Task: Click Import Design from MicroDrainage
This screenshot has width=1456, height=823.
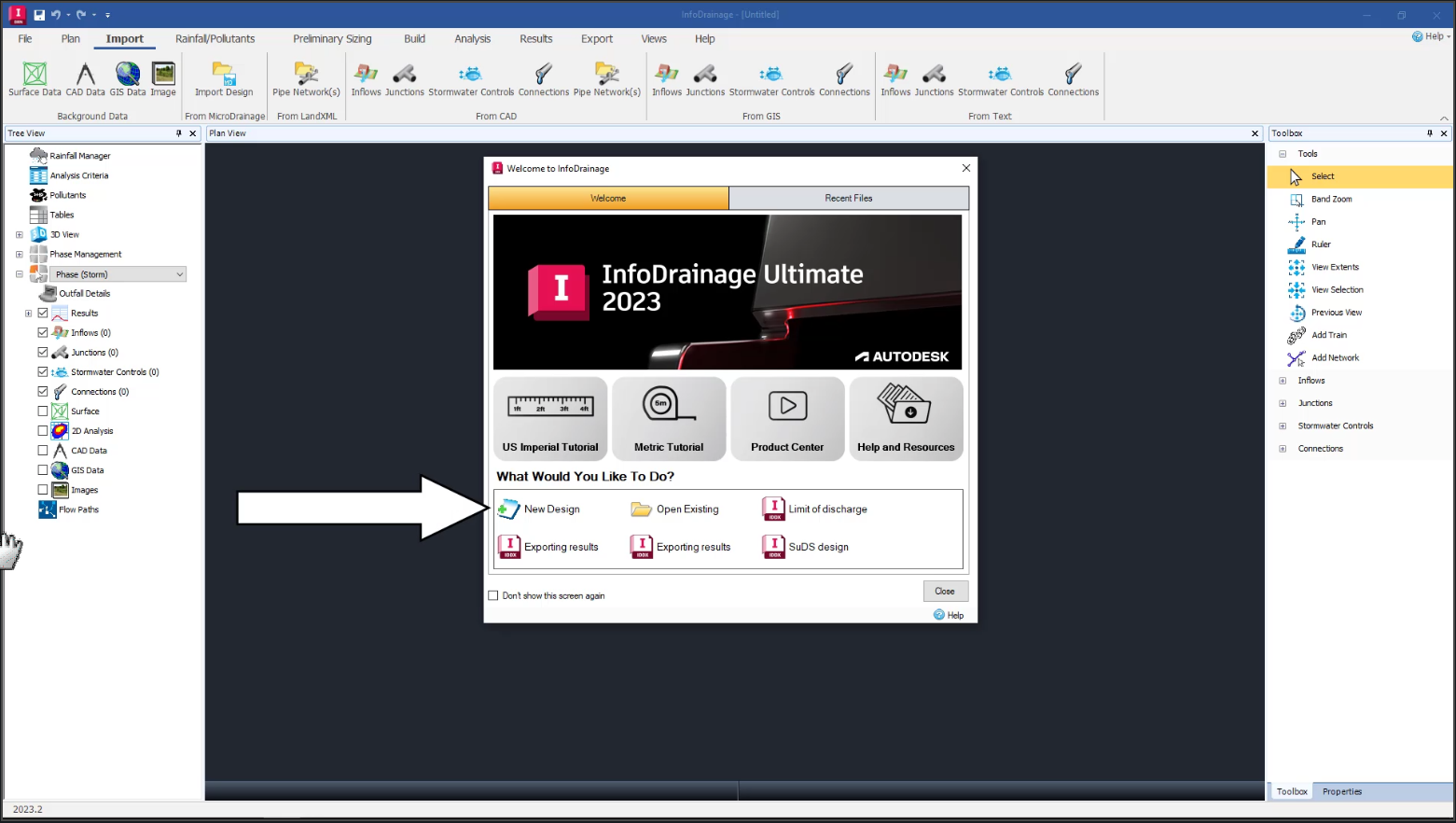Action: [224, 79]
